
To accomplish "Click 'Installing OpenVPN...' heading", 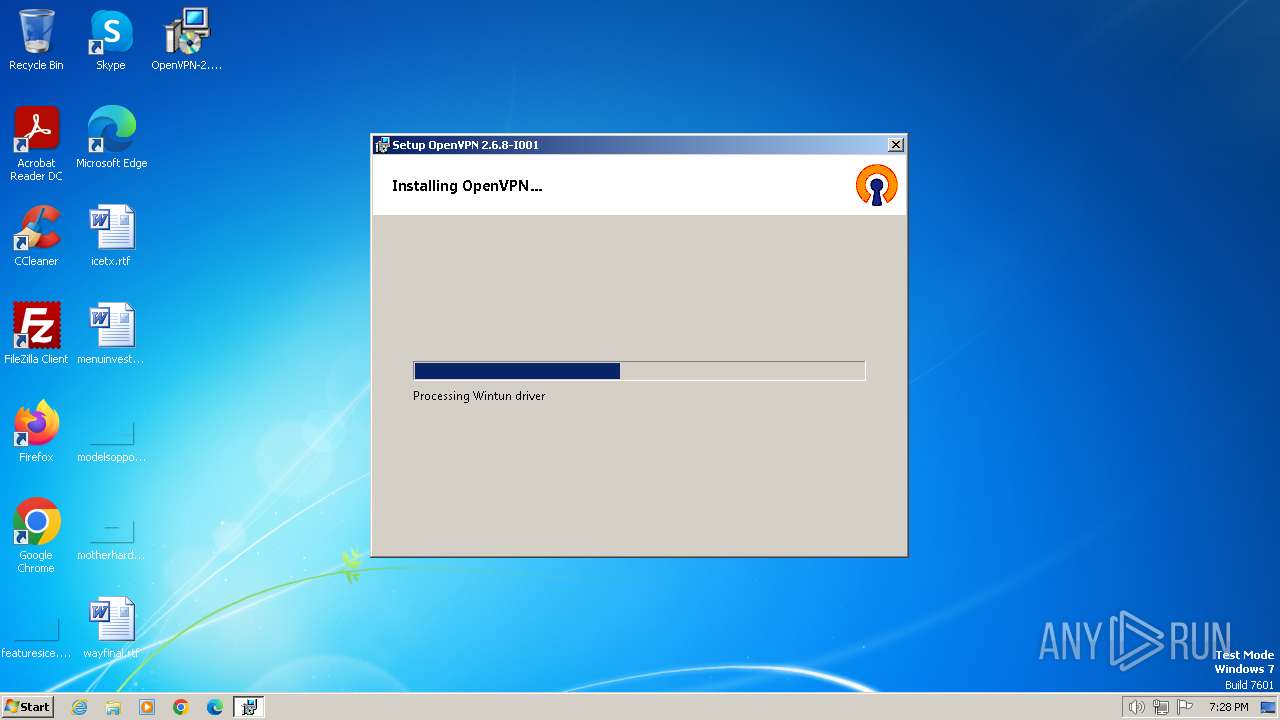I will click(x=467, y=186).
